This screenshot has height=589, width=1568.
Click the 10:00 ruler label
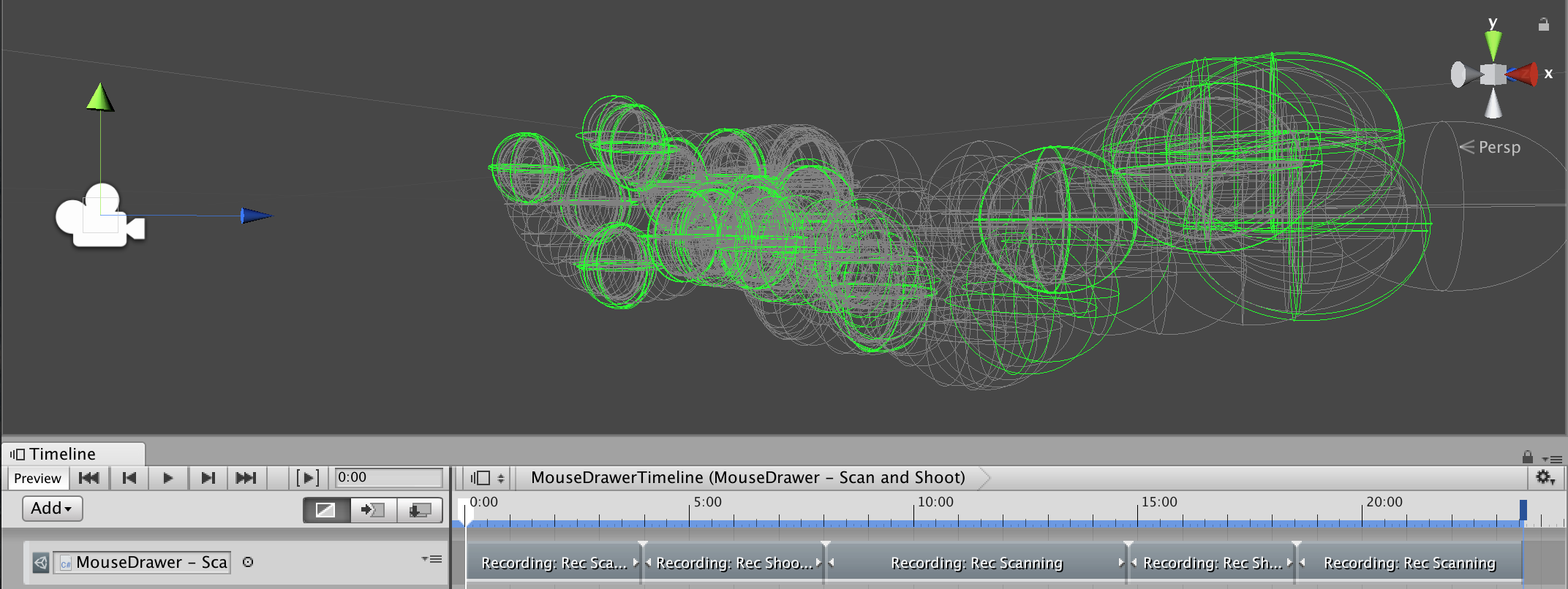pyautogui.click(x=935, y=502)
